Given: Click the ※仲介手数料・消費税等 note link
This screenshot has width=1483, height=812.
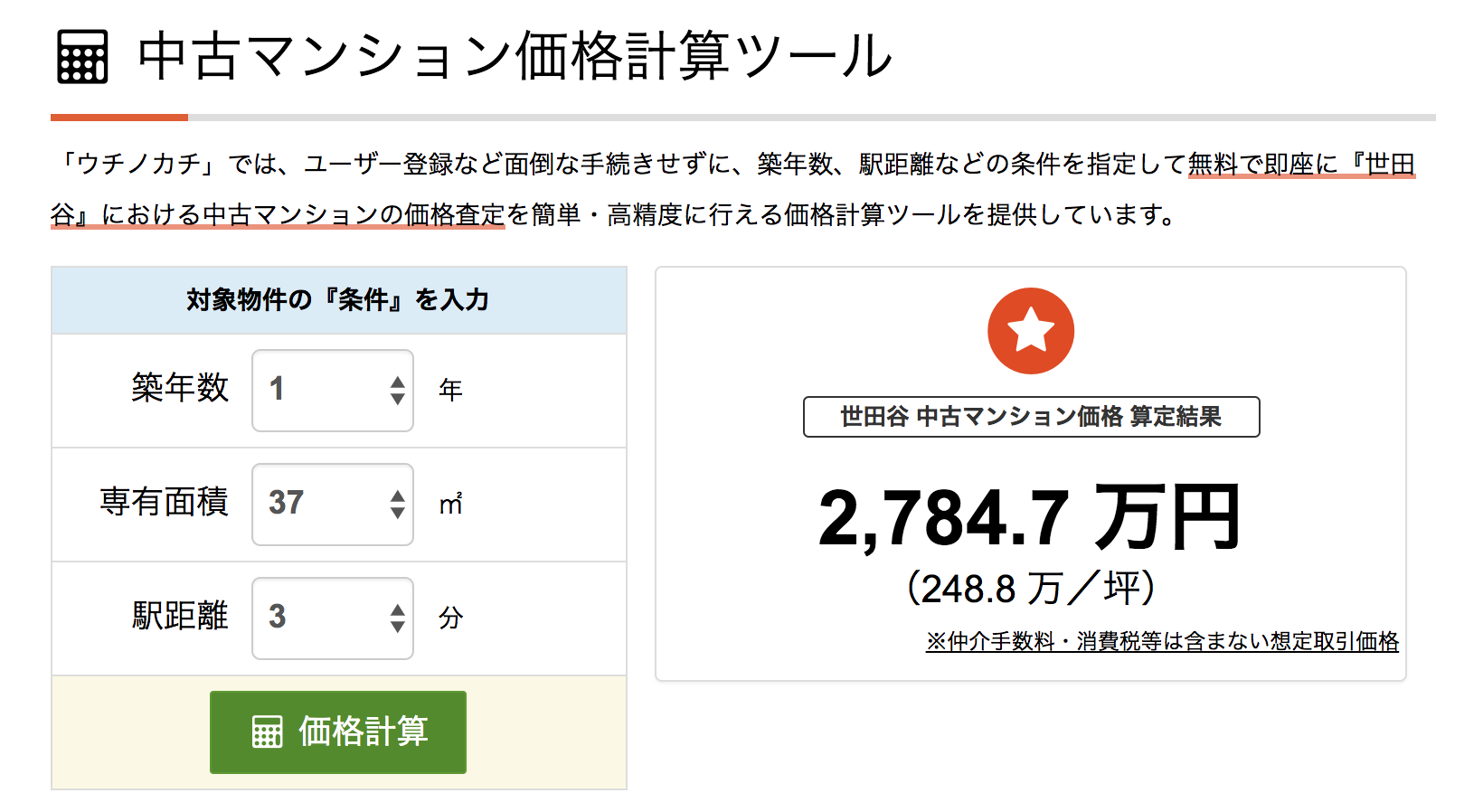Looking at the screenshot, I should 1162,641.
